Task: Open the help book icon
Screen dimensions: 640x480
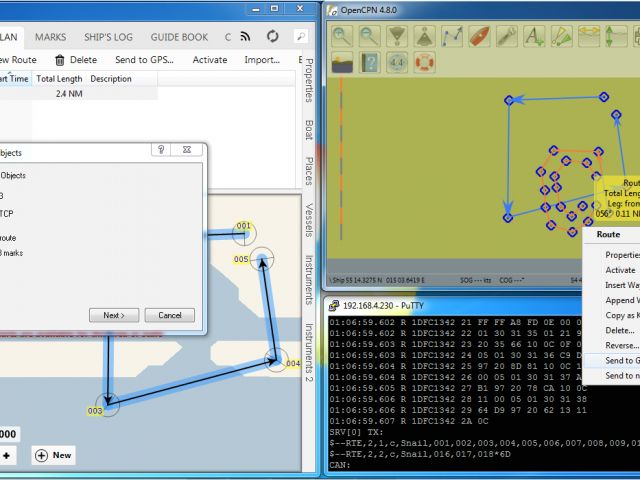Action: 370,63
